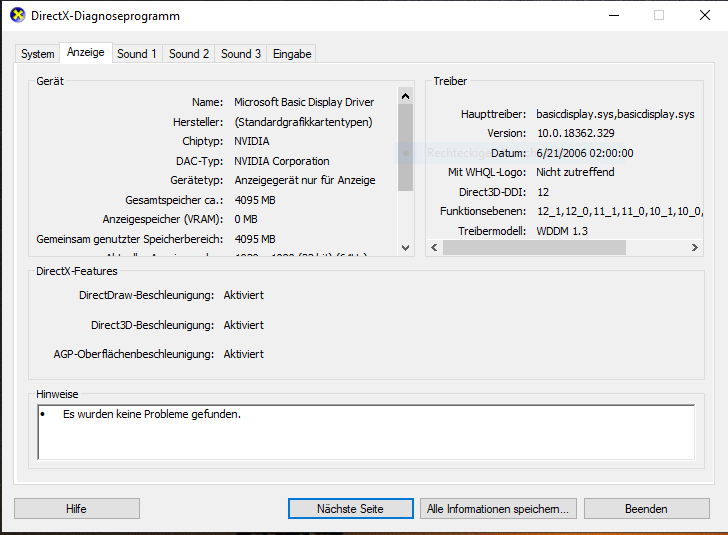Screen dimensions: 728x535
Task: Switch to the Eingabe tab
Action: (x=292, y=54)
